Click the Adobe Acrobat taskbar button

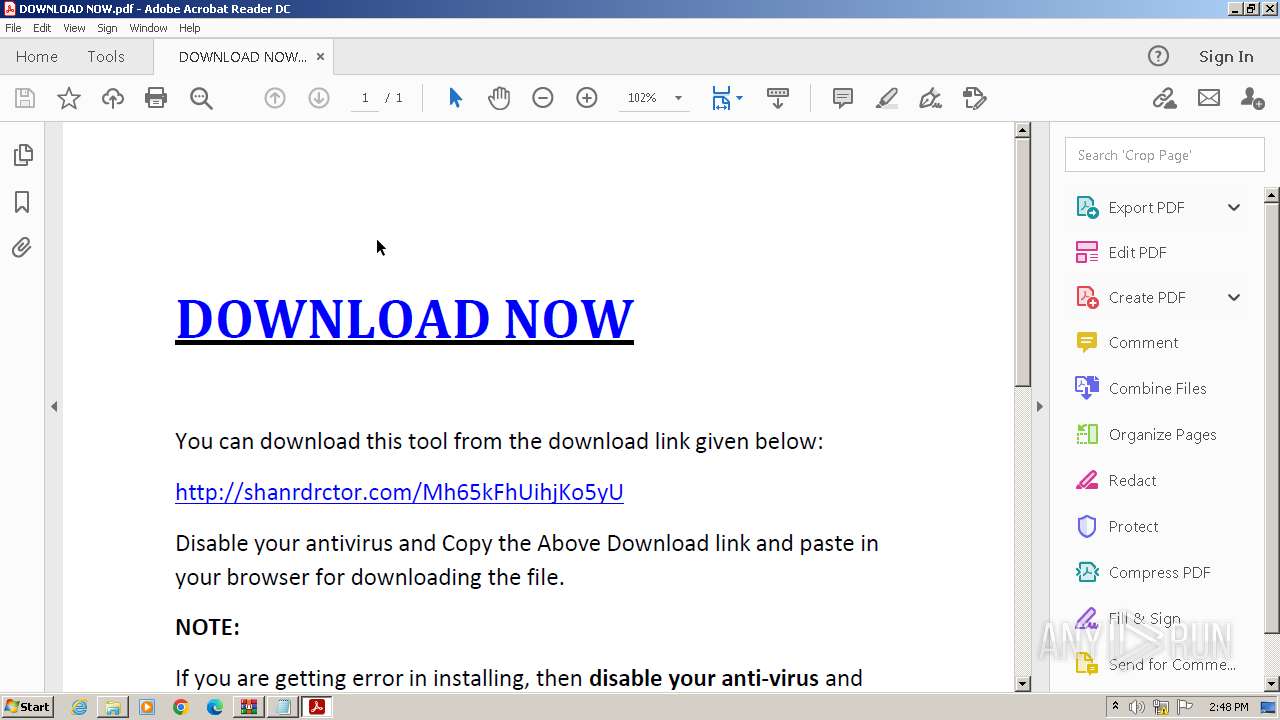[x=317, y=707]
